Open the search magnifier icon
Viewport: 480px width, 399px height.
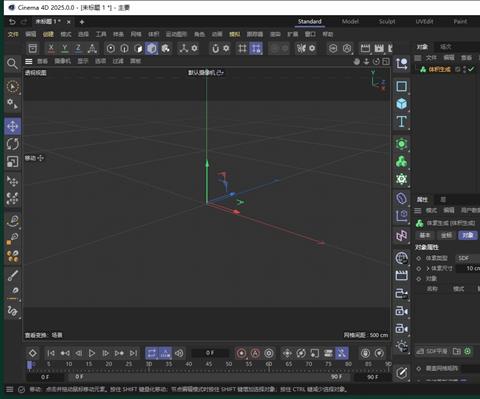[x=12, y=63]
